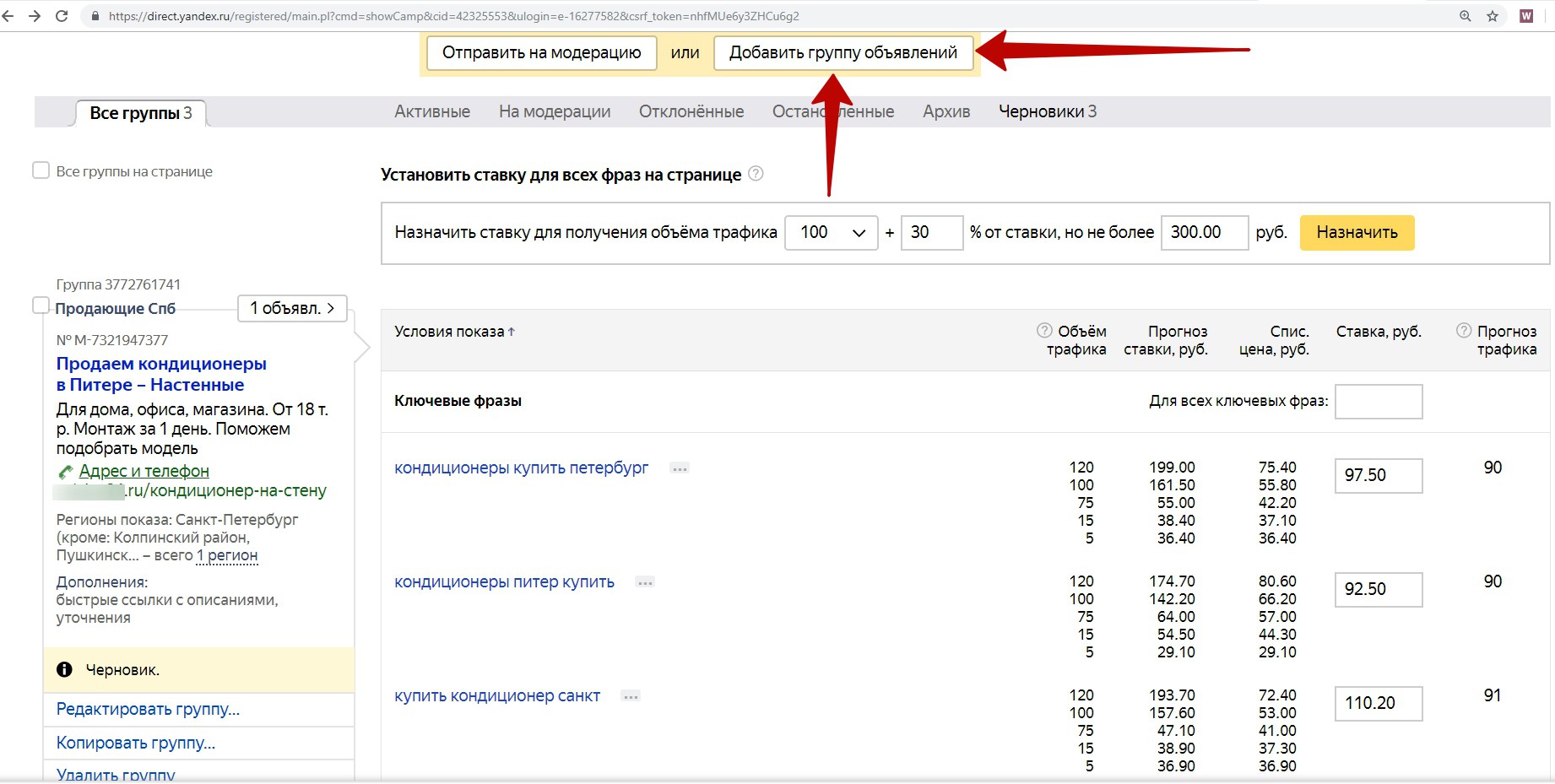Image resolution: width=1555 pixels, height=784 pixels.
Task: Click Копировать группу... link
Action: [135, 743]
